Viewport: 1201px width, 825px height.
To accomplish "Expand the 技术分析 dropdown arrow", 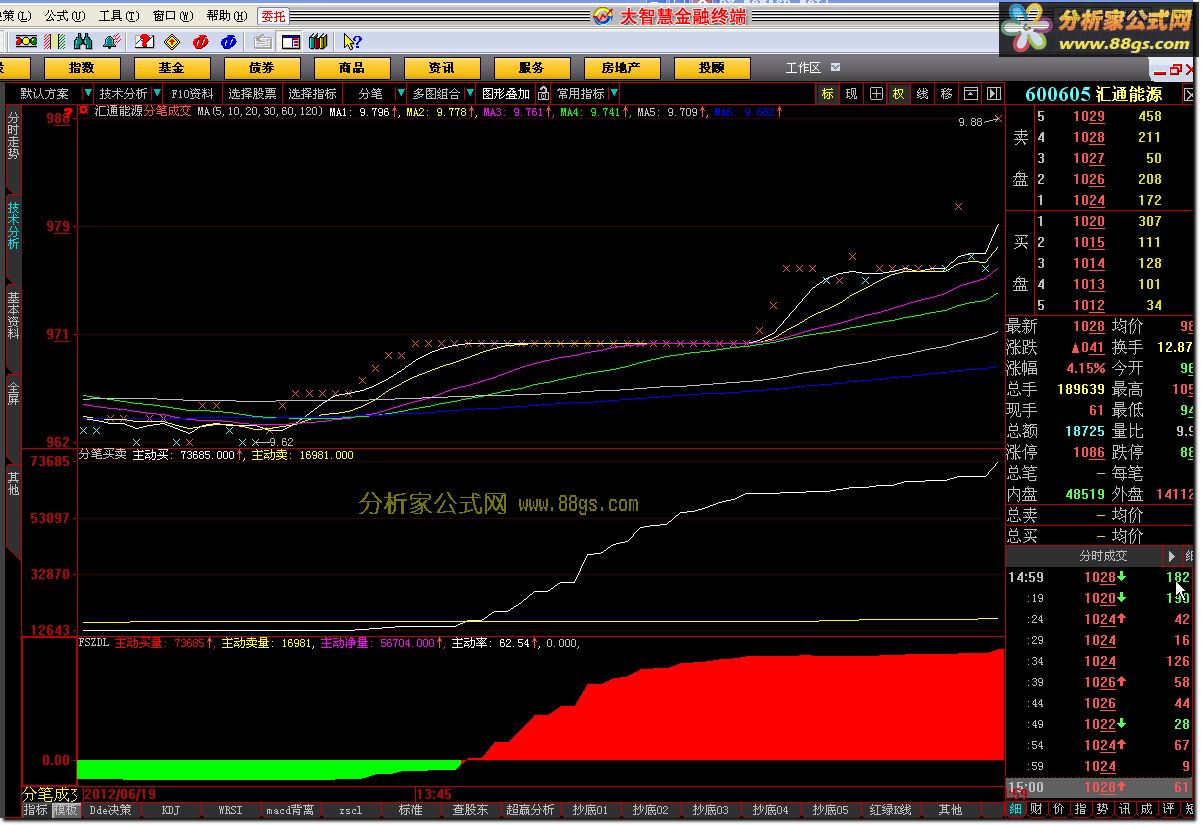I will [156, 93].
